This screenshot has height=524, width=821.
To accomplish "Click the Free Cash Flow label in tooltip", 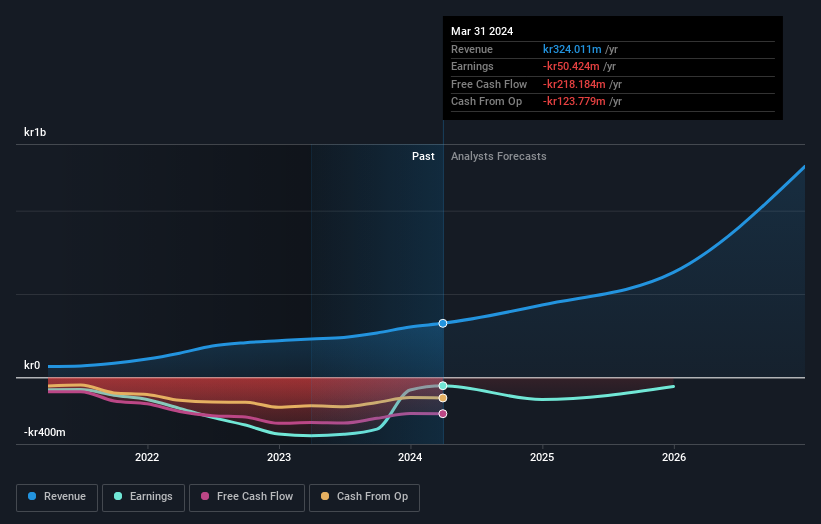I will (x=489, y=84).
